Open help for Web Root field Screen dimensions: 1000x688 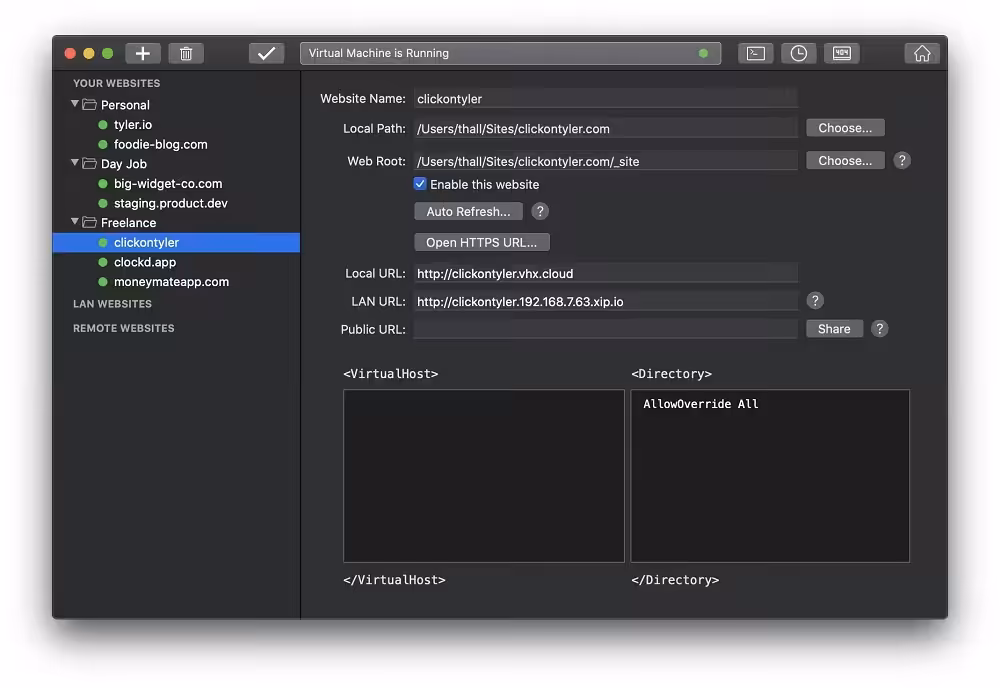pyautogui.click(x=902, y=161)
